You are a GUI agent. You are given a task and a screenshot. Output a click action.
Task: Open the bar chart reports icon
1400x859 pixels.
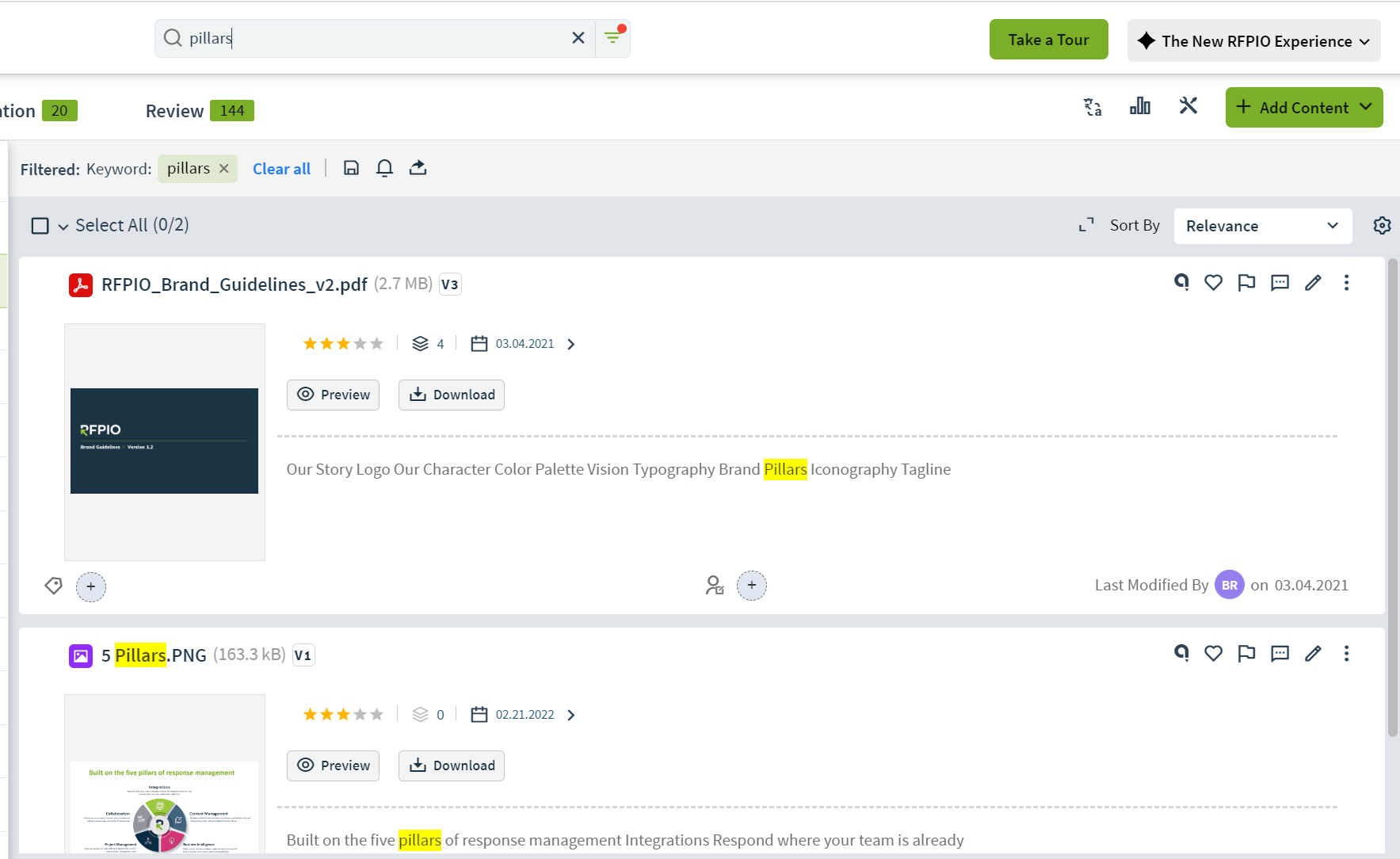point(1140,105)
